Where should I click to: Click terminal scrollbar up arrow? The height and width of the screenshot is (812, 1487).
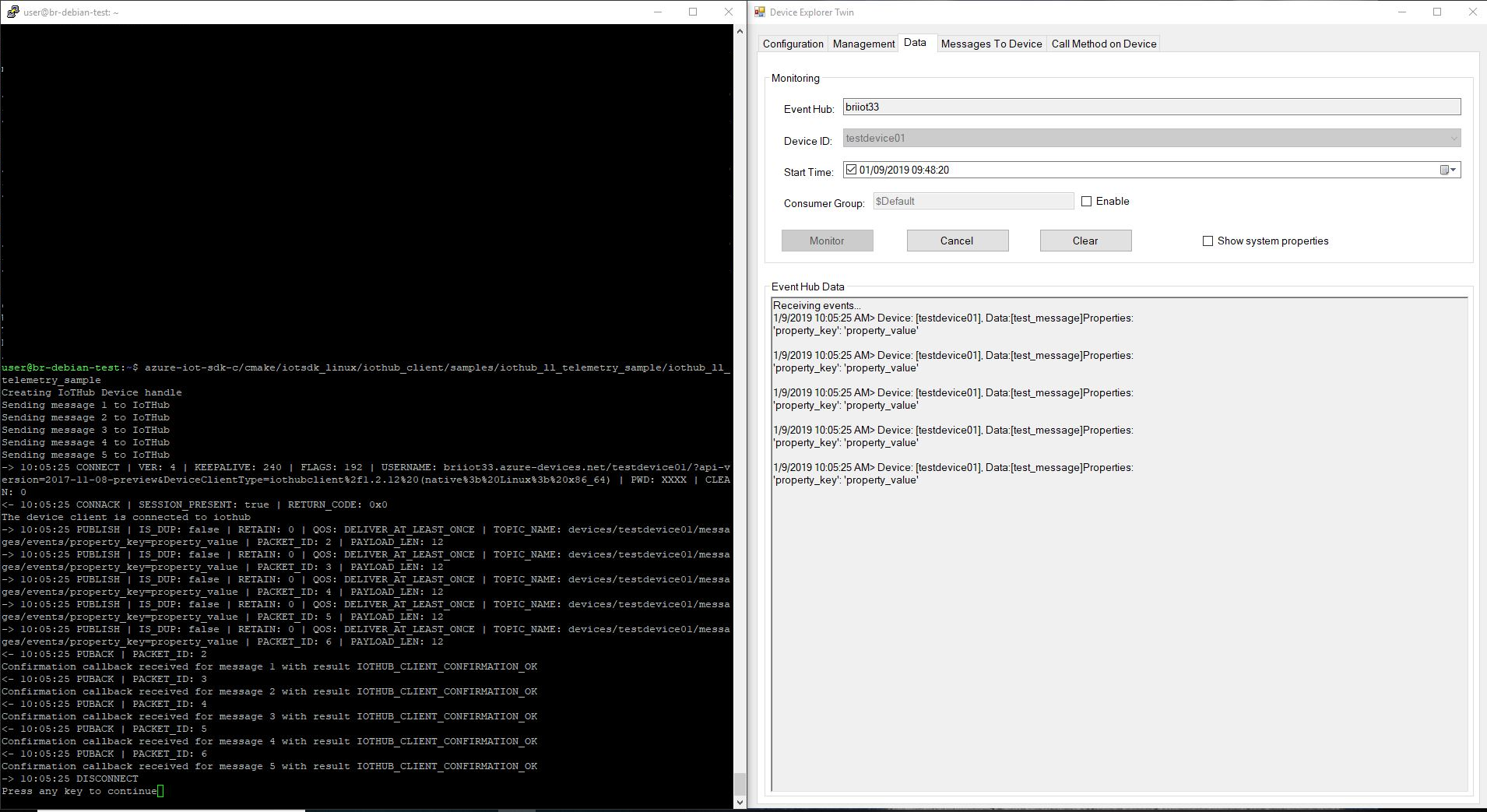[740, 31]
